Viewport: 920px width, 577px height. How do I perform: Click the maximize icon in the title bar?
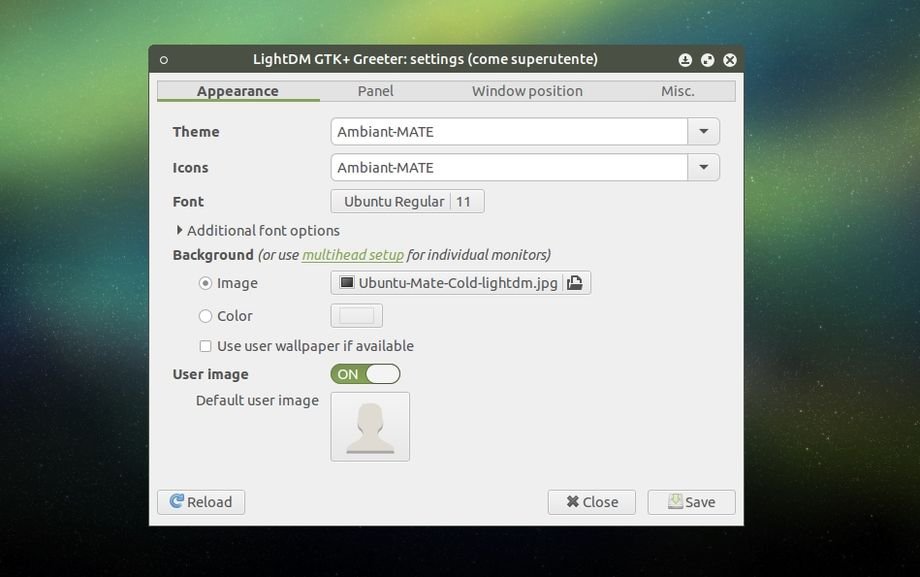[x=708, y=60]
